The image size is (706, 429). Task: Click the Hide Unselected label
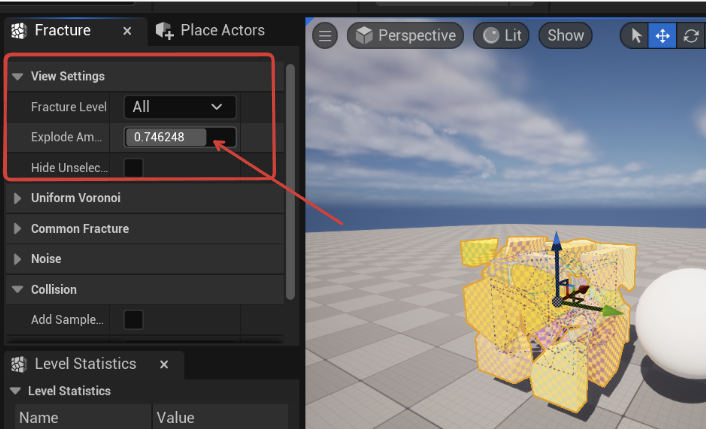pyautogui.click(x=69, y=168)
